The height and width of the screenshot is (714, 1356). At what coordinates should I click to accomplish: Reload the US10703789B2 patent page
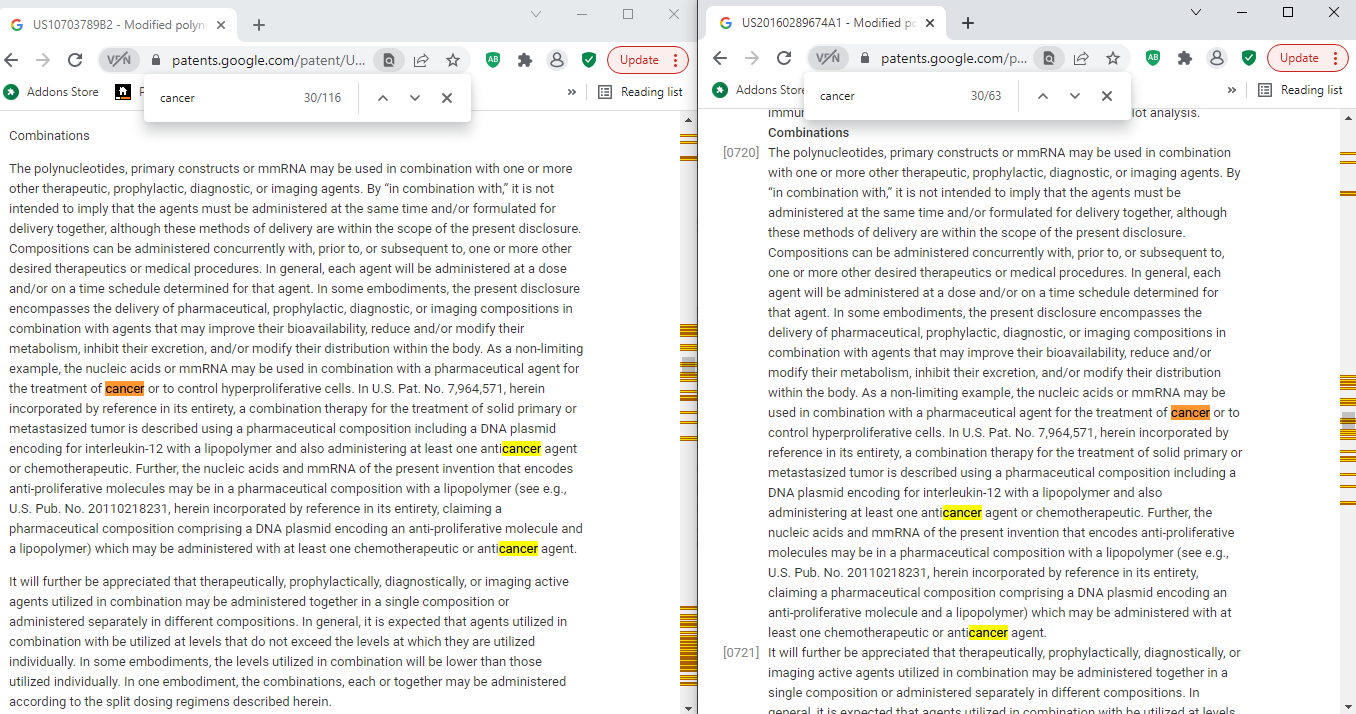click(74, 60)
